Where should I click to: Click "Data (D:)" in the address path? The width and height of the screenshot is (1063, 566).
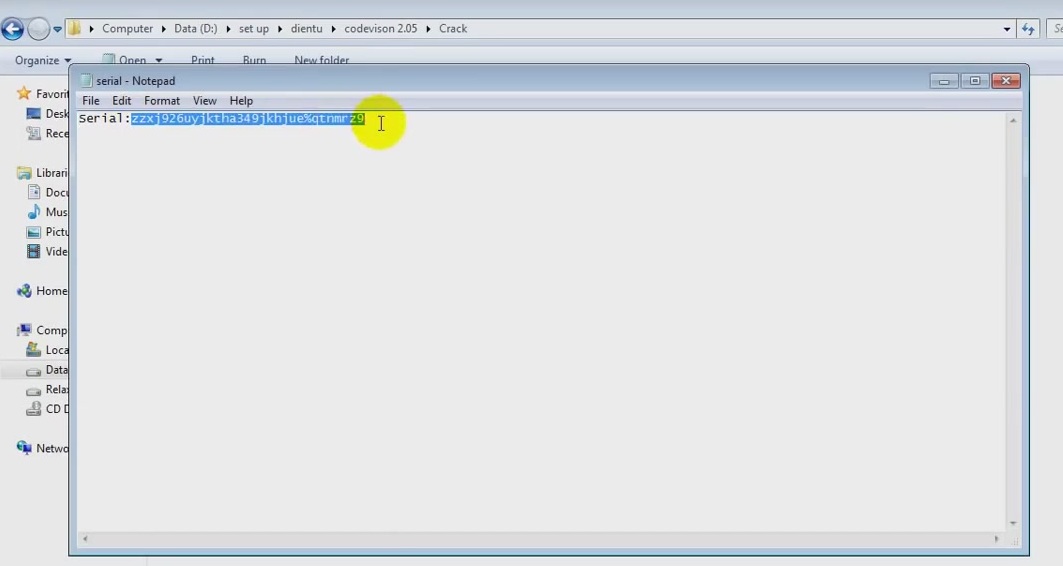coord(195,29)
